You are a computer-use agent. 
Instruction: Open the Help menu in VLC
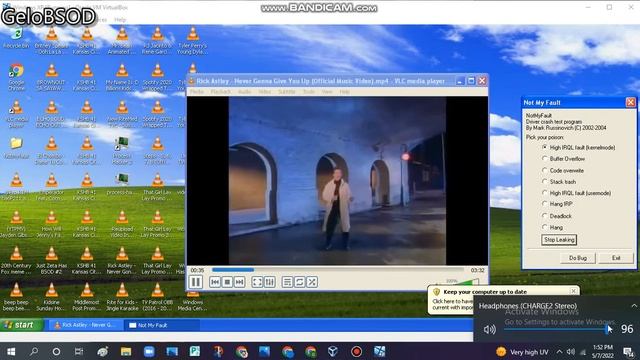pos(344,92)
